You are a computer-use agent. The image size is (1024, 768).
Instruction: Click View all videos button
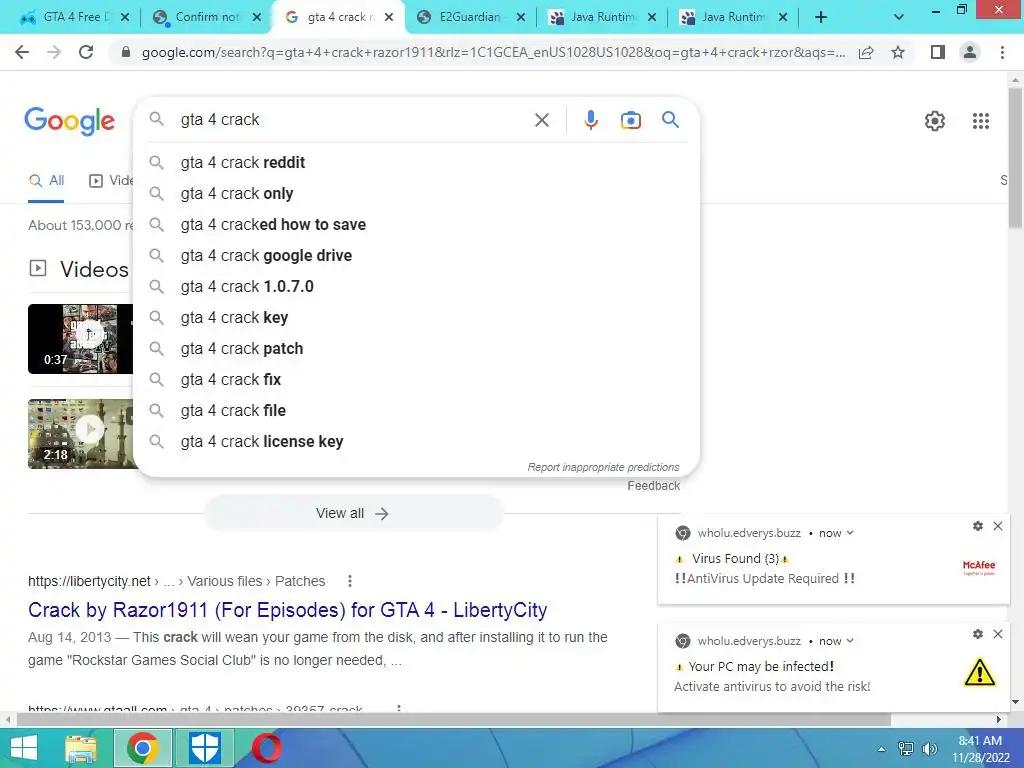point(353,513)
